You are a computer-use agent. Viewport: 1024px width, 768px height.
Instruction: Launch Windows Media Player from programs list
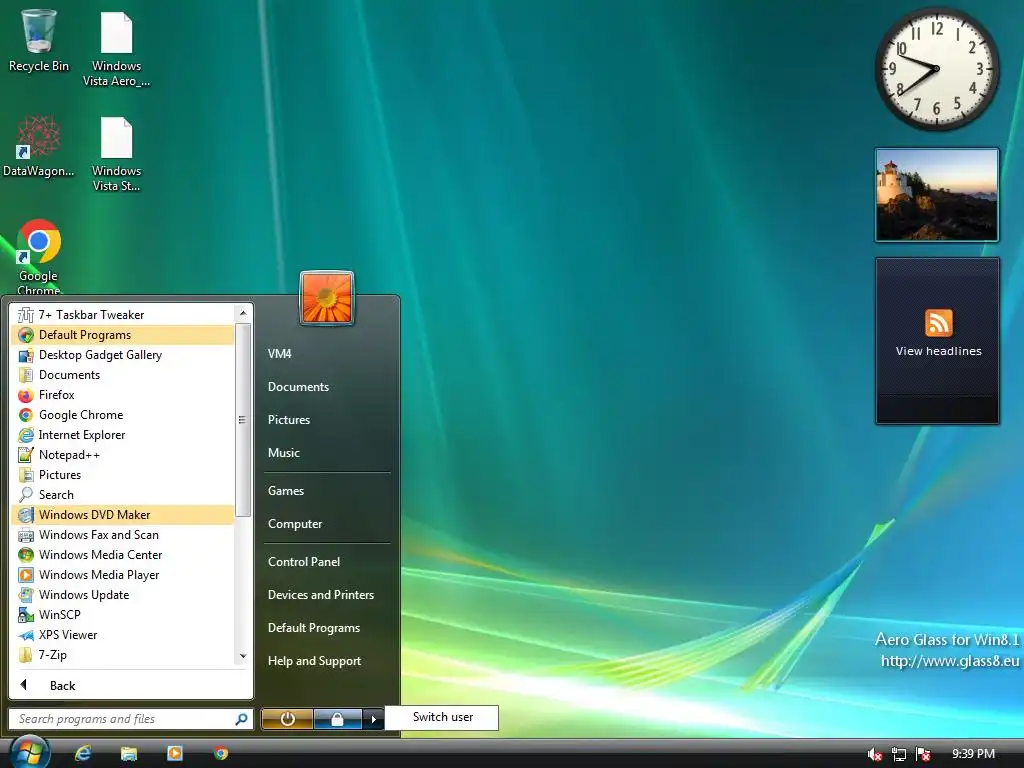(x=123, y=575)
